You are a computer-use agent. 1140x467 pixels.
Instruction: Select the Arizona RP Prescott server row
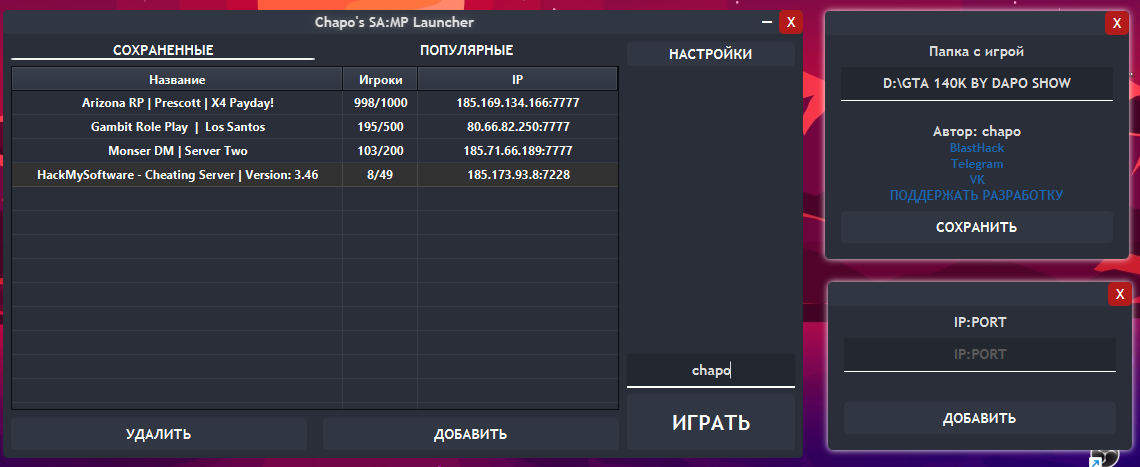[x=177, y=102]
